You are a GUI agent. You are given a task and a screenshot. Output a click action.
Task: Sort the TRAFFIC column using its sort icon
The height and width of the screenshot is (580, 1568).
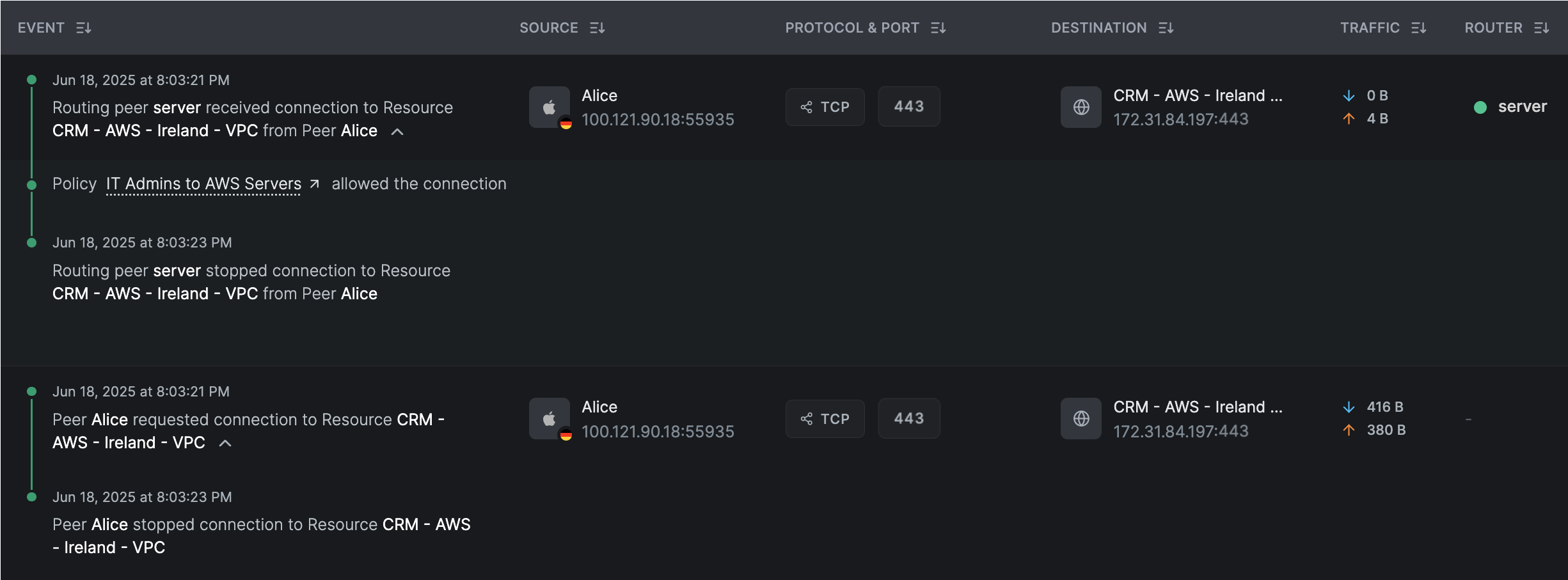coord(1419,27)
